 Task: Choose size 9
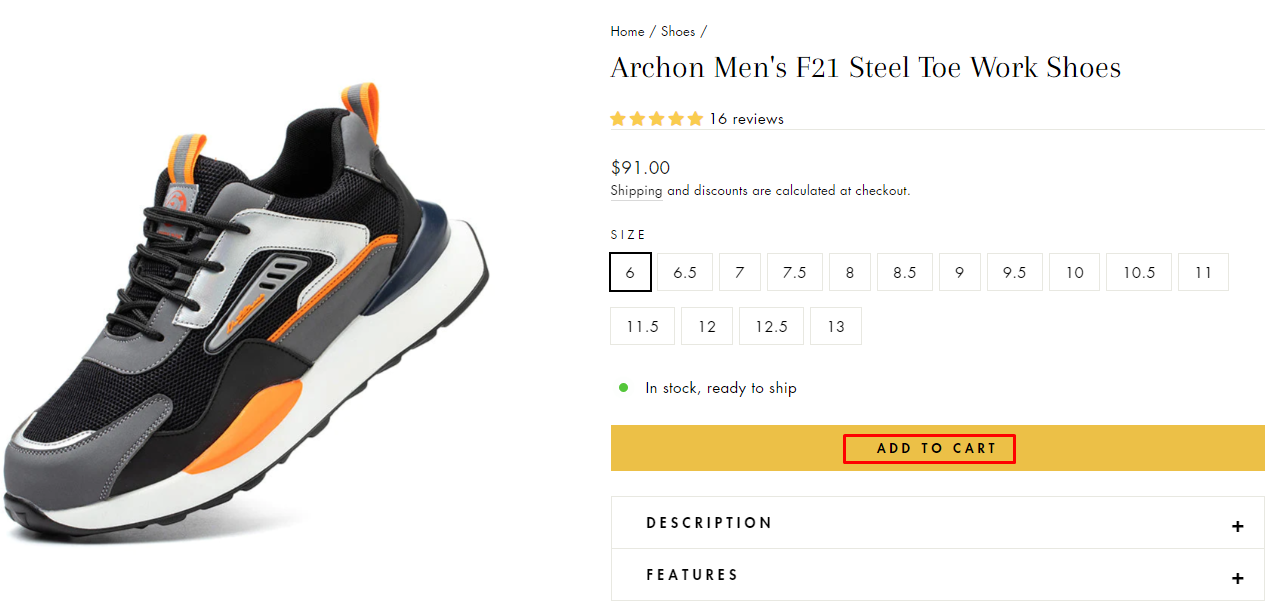pos(960,272)
